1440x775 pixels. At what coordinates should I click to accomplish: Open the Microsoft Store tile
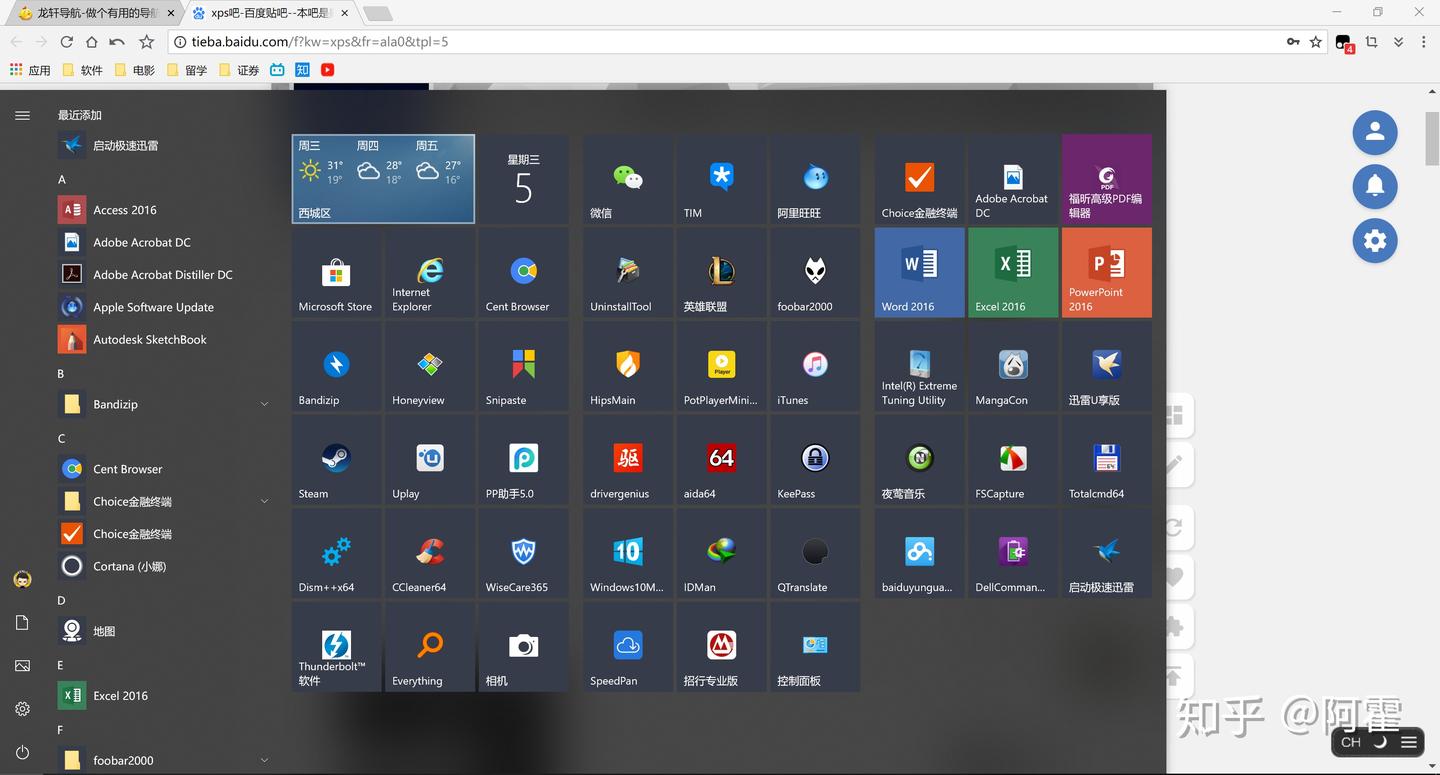[x=336, y=273]
